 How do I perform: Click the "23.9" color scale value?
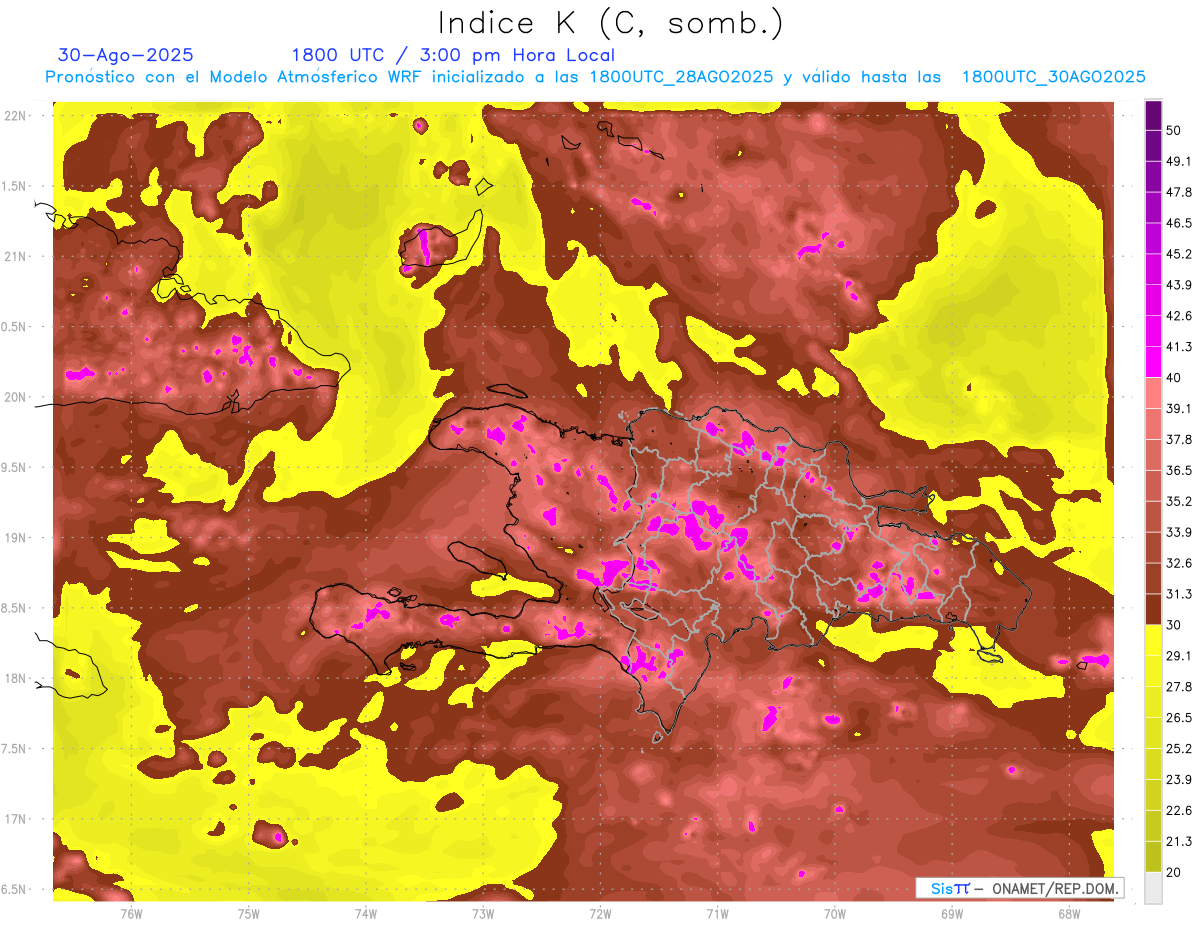(1178, 779)
